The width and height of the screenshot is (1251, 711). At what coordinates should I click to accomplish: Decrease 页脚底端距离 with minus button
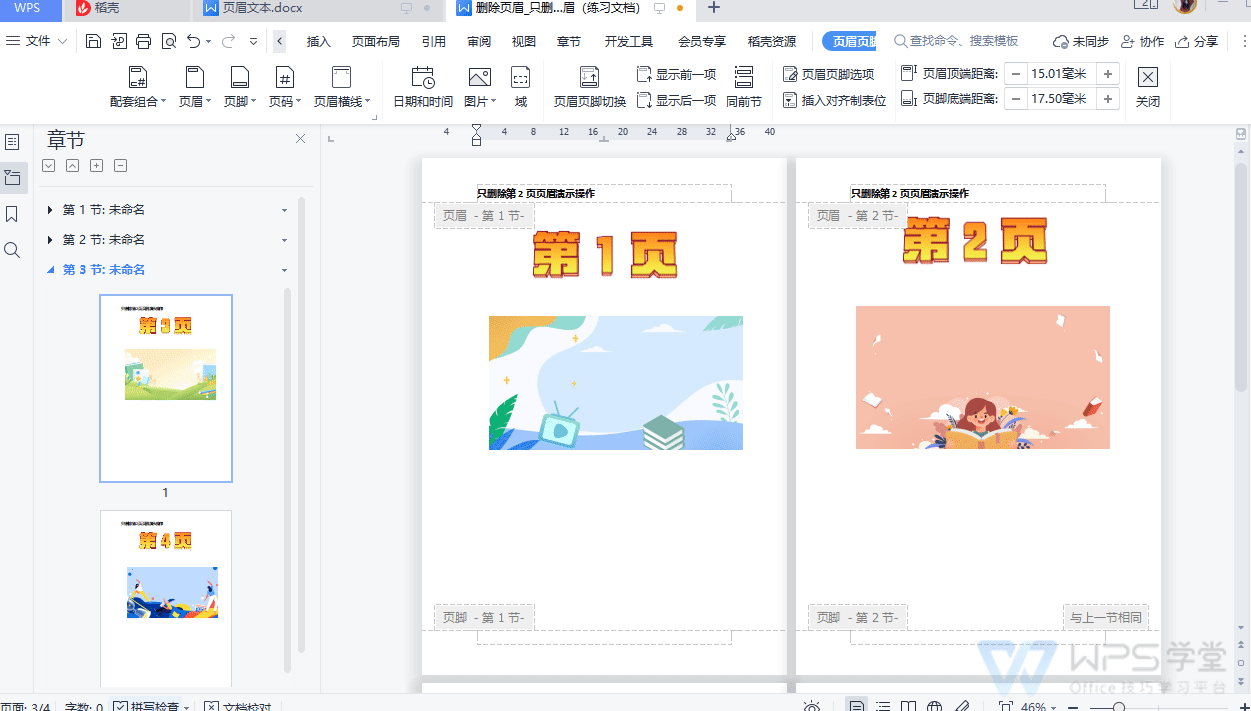(1015, 98)
